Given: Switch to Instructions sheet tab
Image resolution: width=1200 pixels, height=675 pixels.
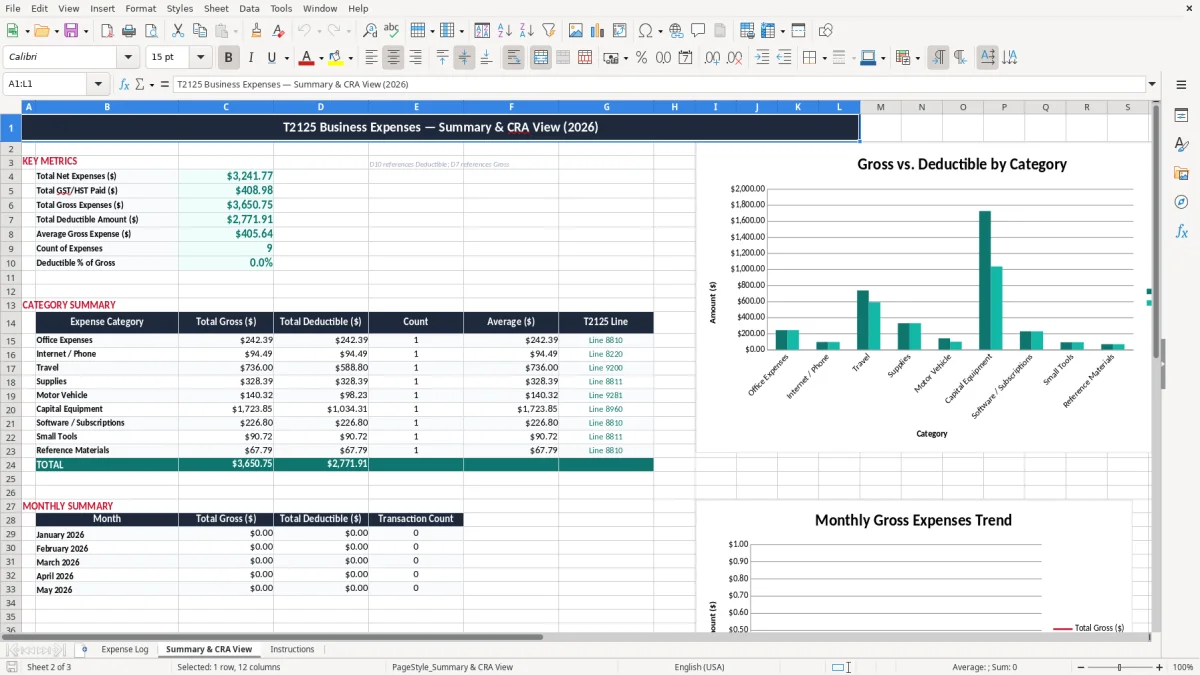Looking at the screenshot, I should click(x=292, y=649).
